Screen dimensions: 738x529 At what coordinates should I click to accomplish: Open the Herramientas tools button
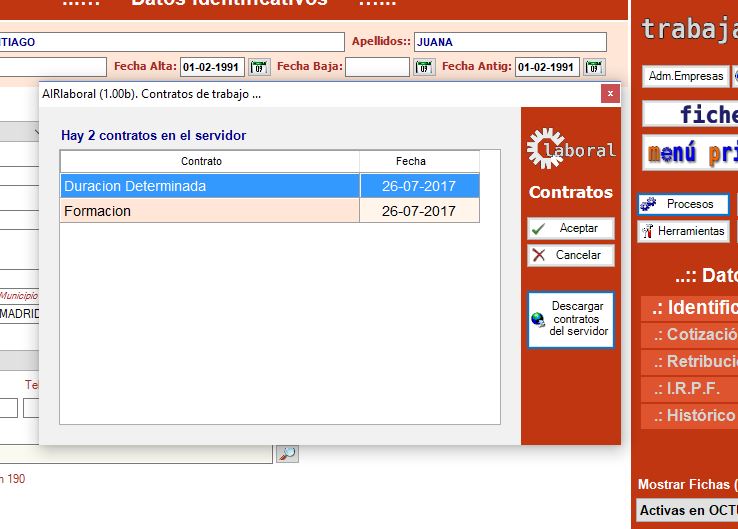[684, 231]
